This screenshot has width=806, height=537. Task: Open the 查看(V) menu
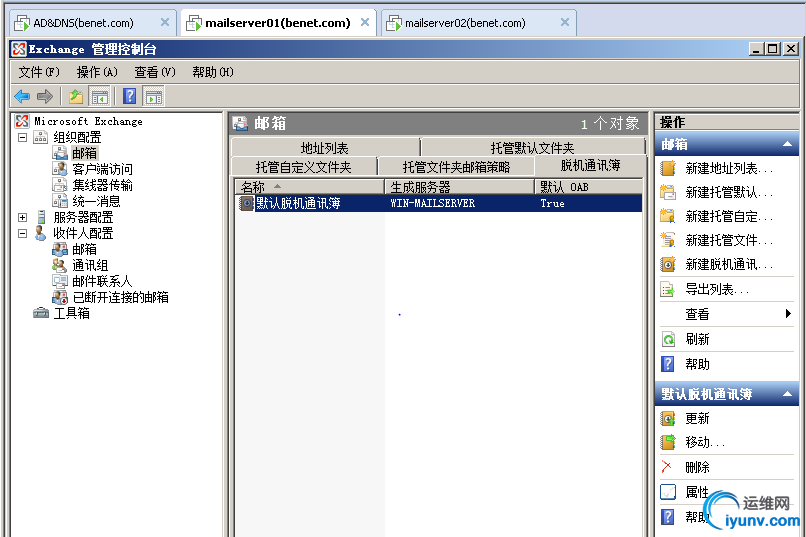pyautogui.click(x=155, y=72)
